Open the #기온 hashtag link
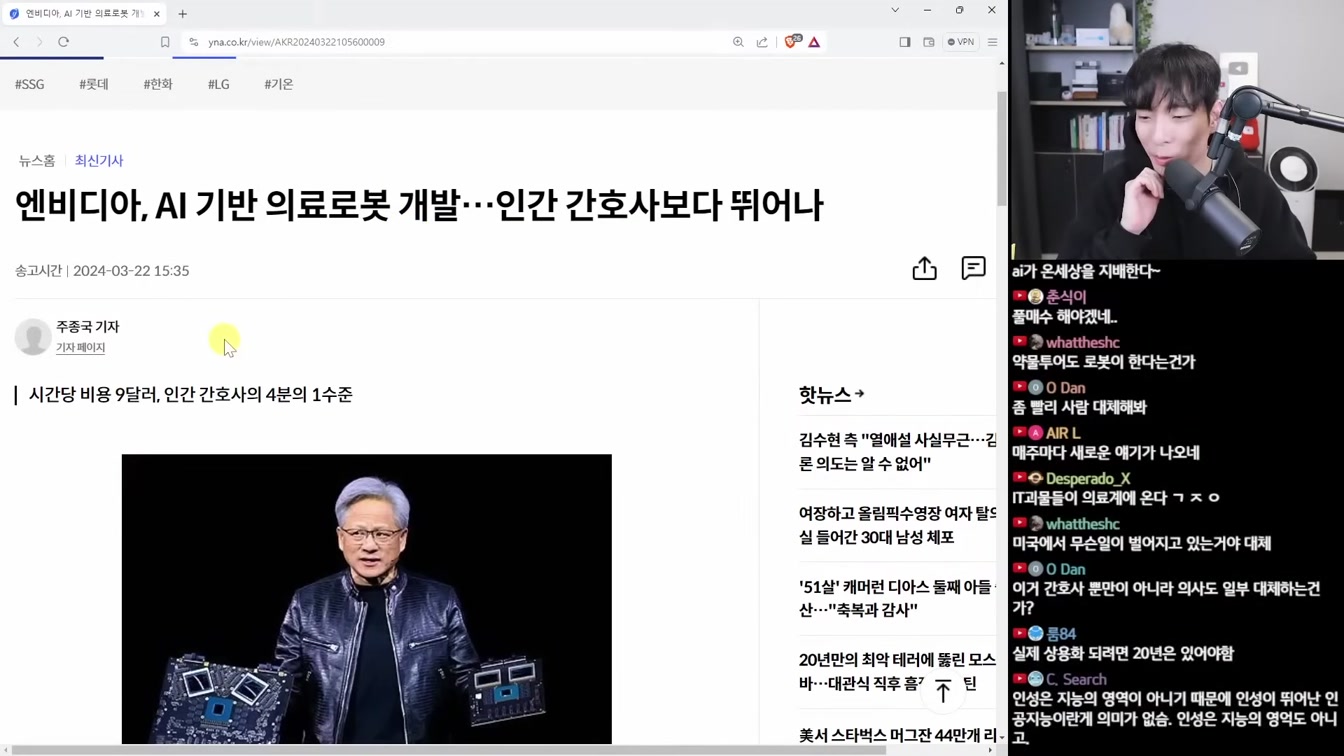 click(279, 84)
